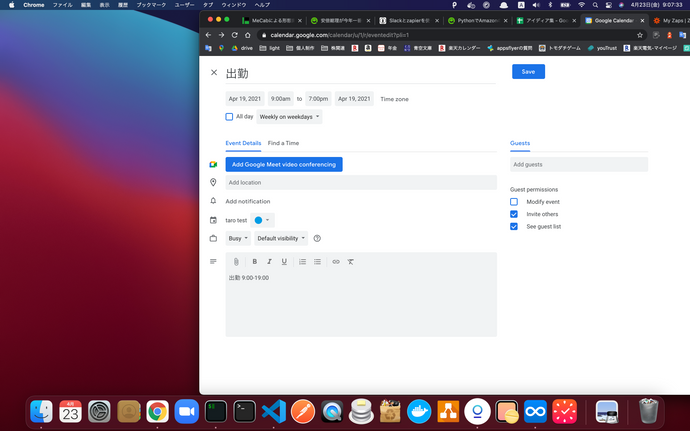Click the attachment paperclip icon in description toolbar
Viewport: 690px width, 431px height.
pos(236,262)
